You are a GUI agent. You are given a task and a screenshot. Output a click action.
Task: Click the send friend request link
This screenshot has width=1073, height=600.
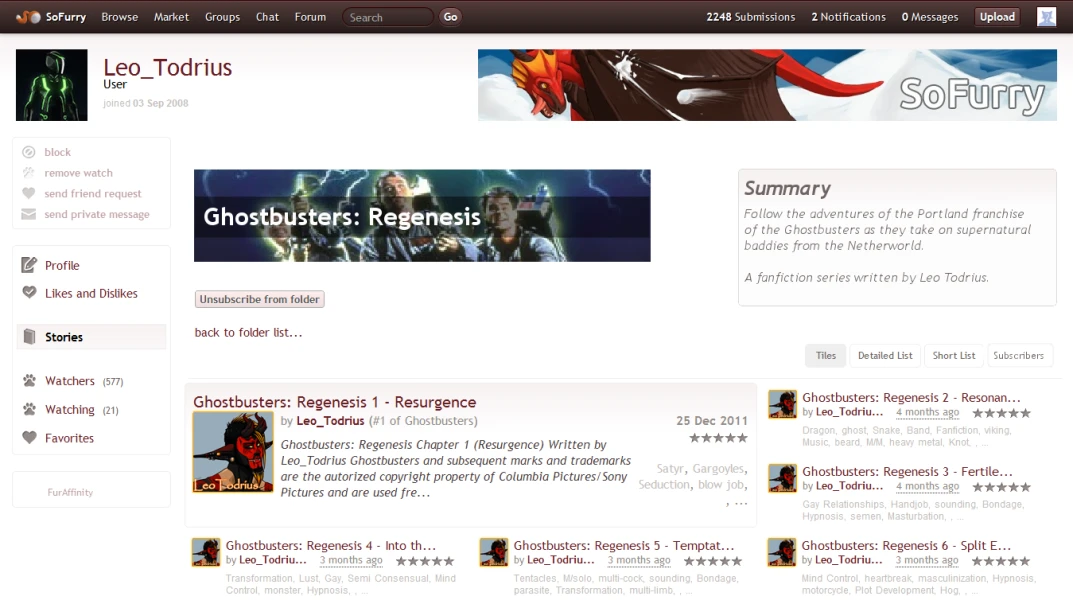93,194
